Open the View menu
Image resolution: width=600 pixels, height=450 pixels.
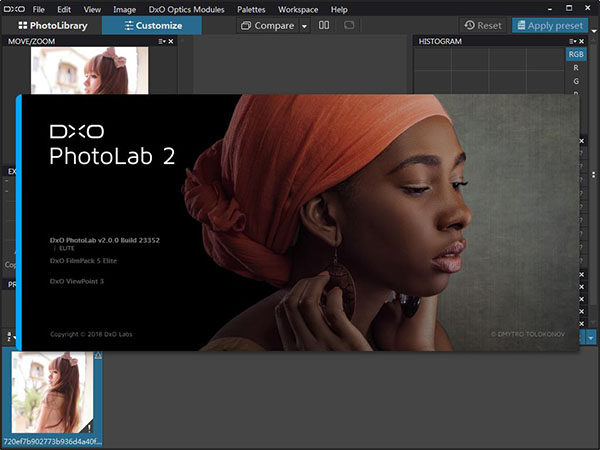92,10
